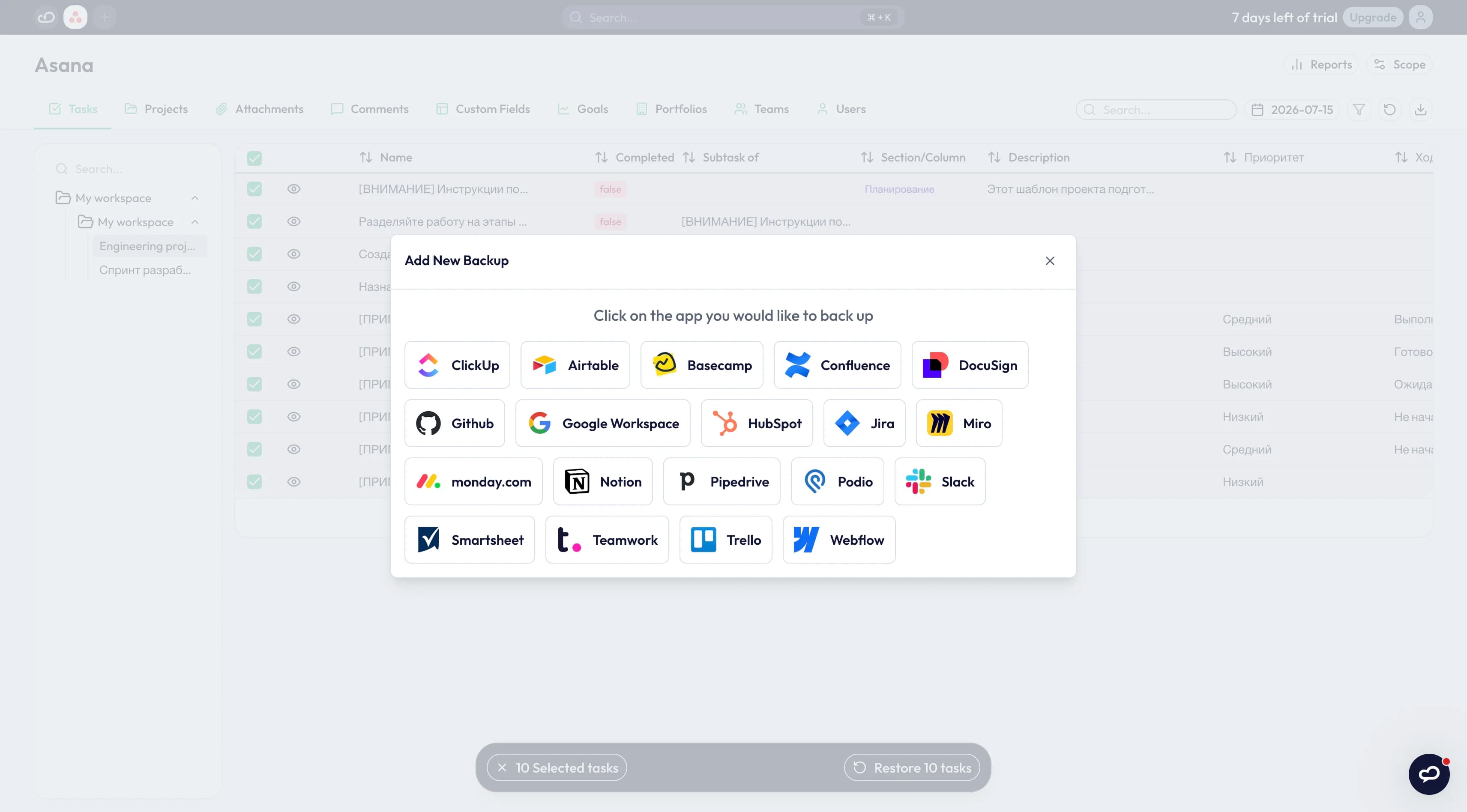1467x812 pixels.
Task: Pick HubSpot as the backup app
Action: pyautogui.click(x=757, y=423)
